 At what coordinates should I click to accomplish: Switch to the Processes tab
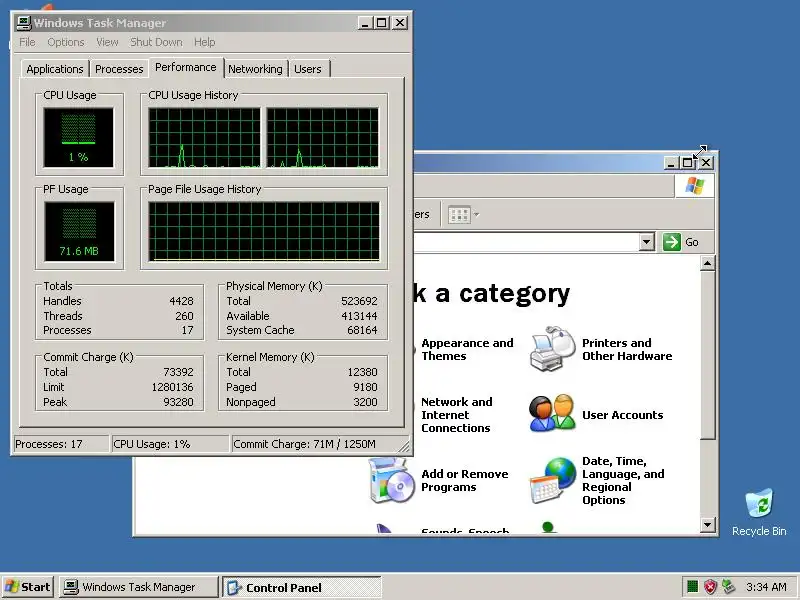point(119,69)
